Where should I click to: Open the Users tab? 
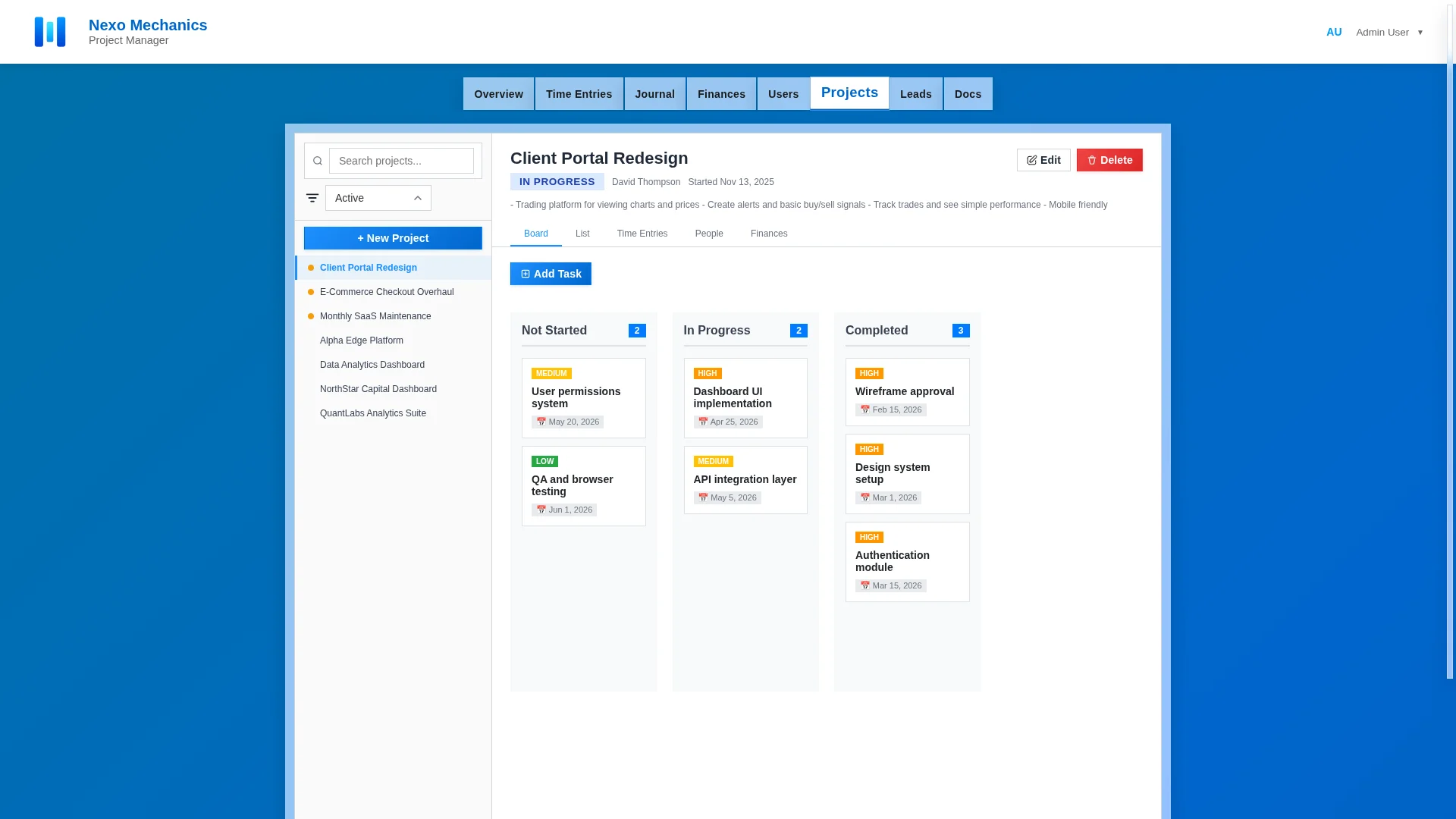tap(783, 94)
